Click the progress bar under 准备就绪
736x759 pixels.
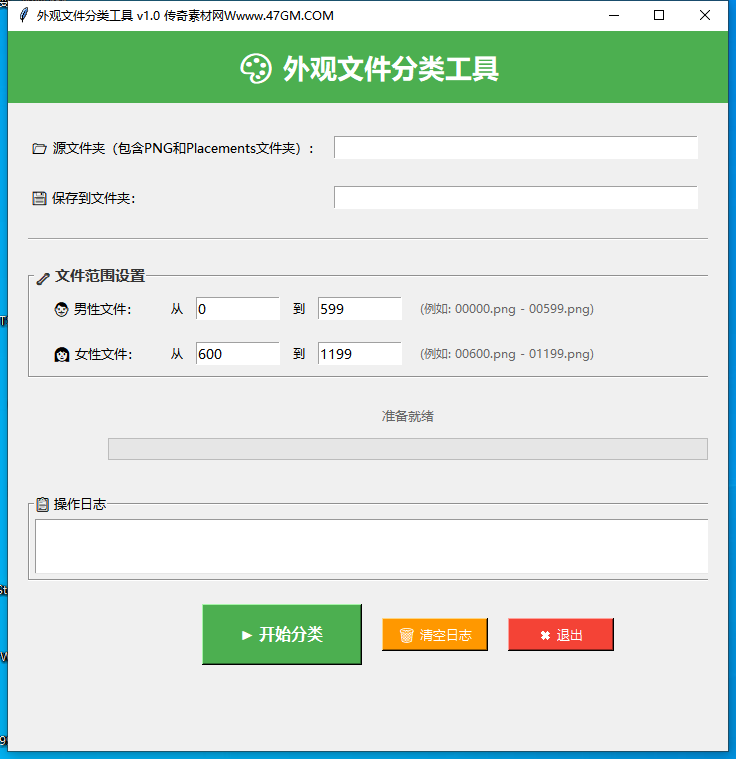click(407, 449)
